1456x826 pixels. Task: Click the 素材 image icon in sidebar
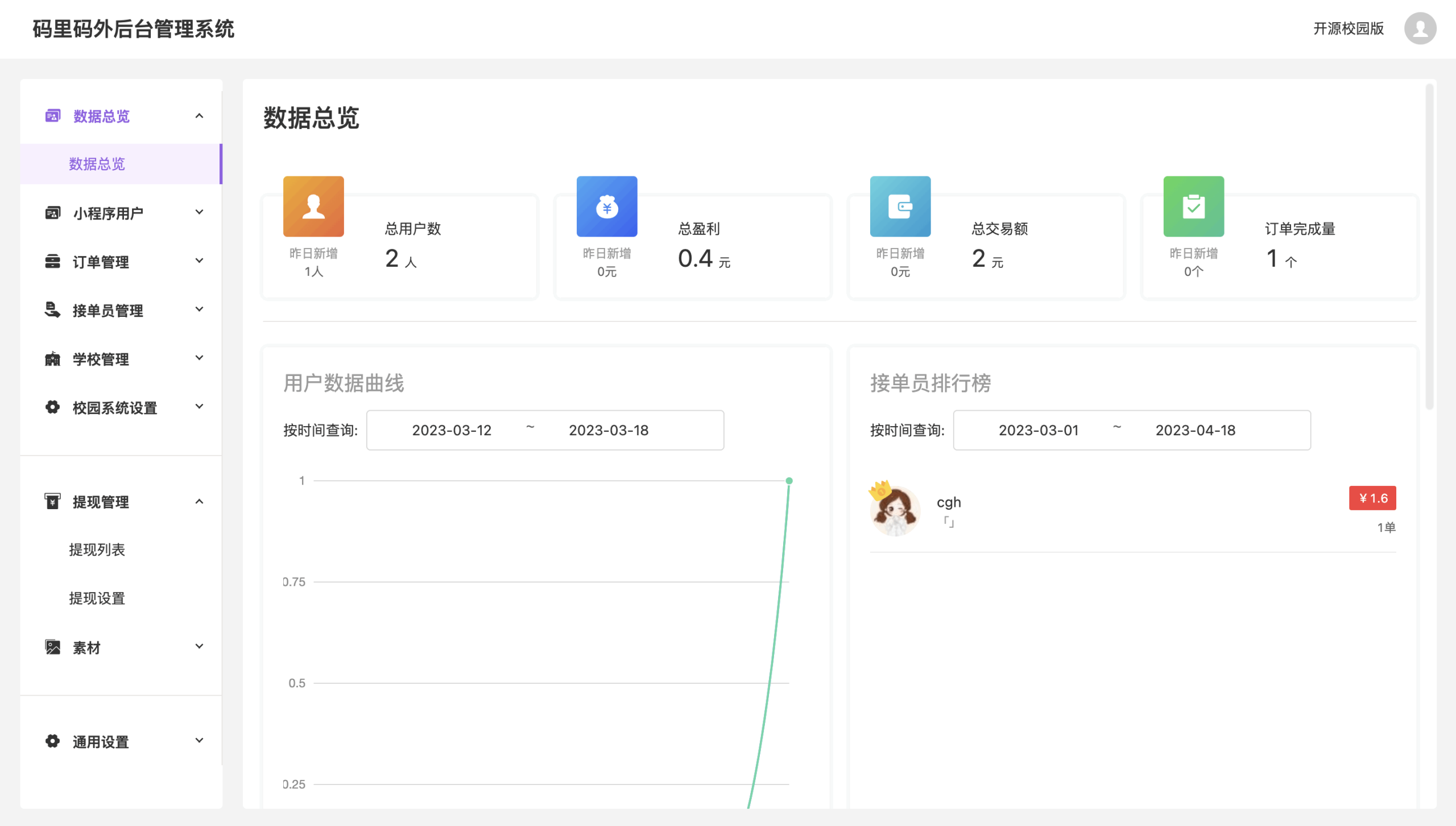pyautogui.click(x=52, y=647)
